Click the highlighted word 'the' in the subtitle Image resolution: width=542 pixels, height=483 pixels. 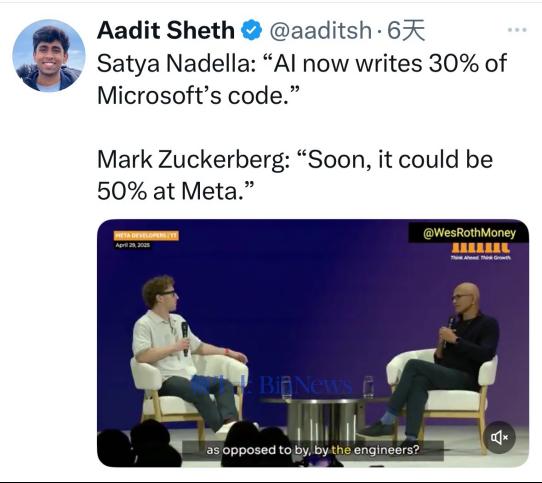341,450
